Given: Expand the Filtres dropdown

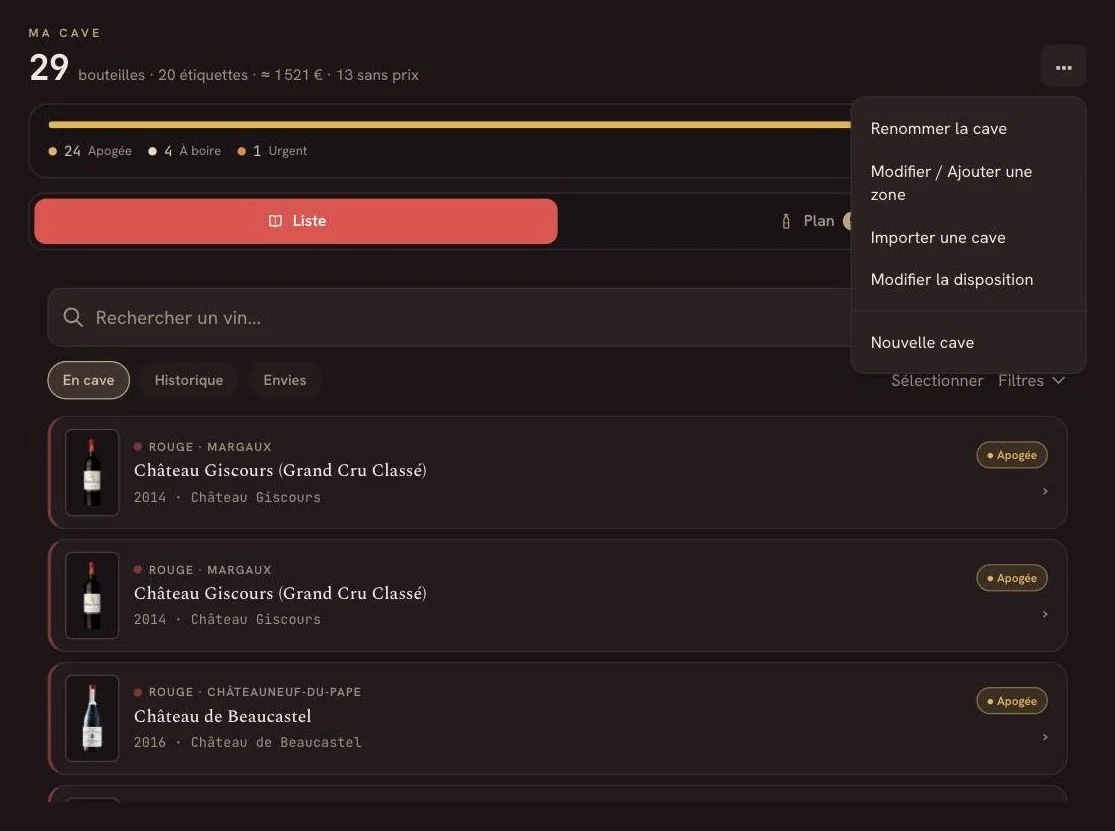Looking at the screenshot, I should coord(1030,381).
